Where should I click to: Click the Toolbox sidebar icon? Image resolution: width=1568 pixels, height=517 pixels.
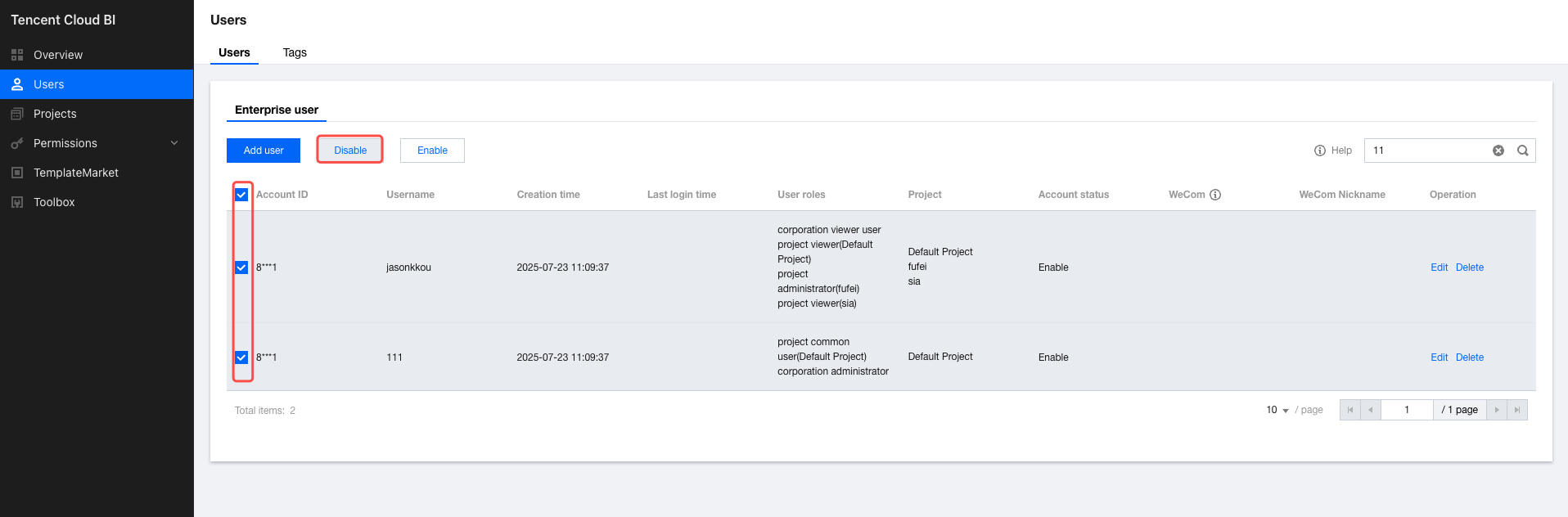[x=17, y=202]
